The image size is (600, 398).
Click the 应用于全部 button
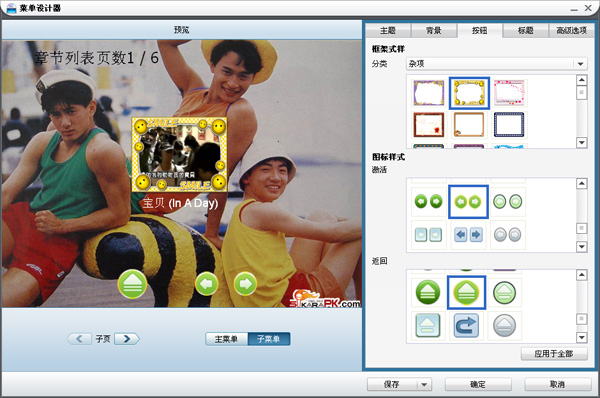point(554,354)
